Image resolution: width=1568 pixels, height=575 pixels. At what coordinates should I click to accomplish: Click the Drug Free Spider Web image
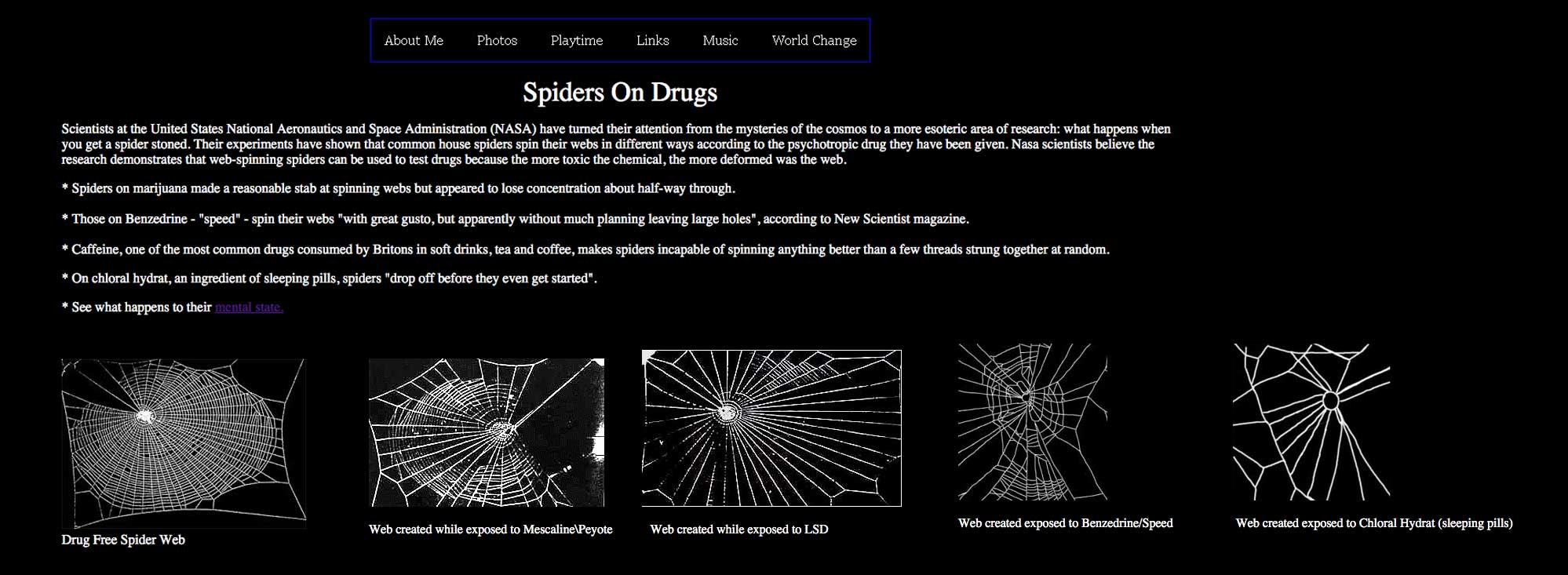[x=184, y=443]
